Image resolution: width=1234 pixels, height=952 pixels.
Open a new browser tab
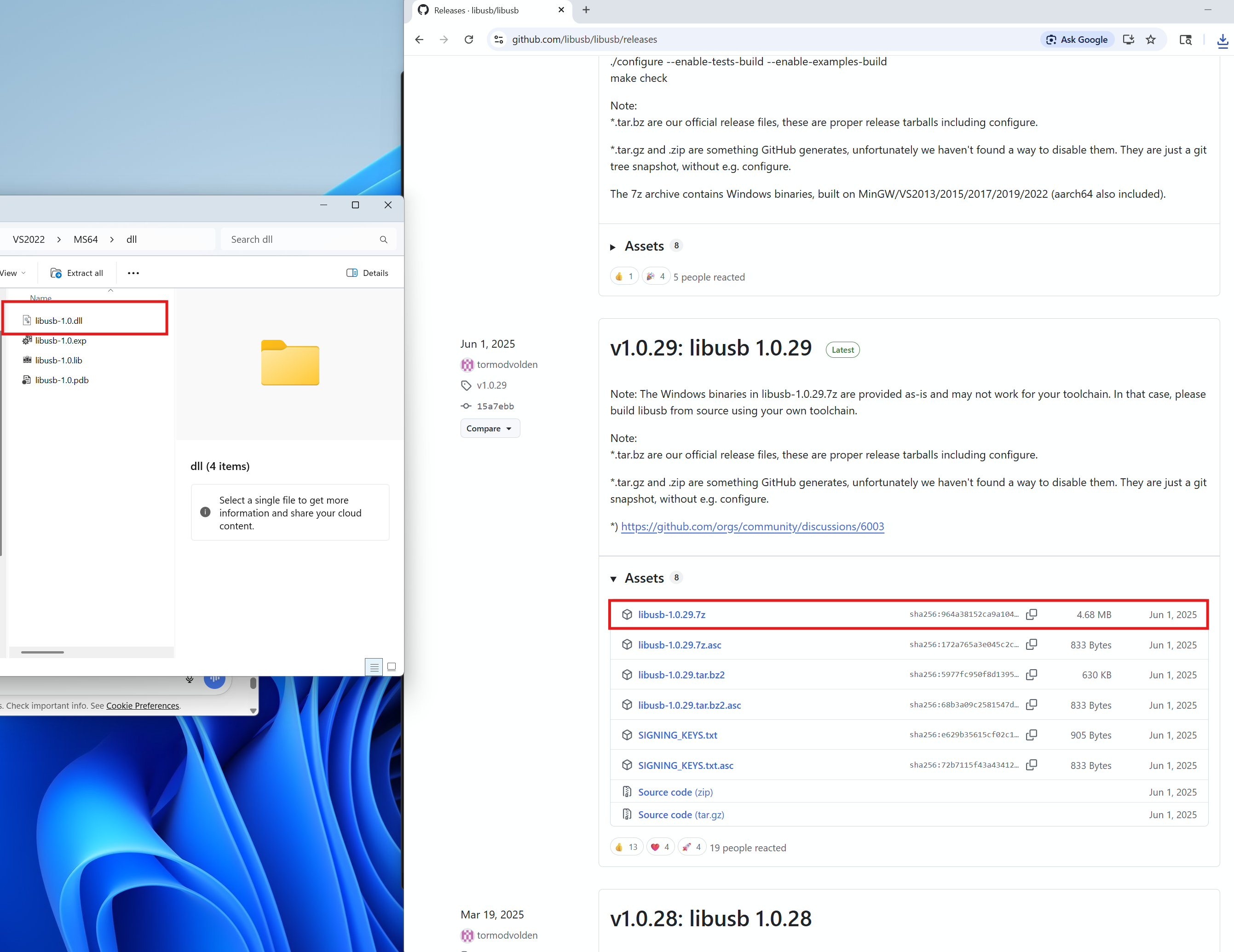point(586,10)
